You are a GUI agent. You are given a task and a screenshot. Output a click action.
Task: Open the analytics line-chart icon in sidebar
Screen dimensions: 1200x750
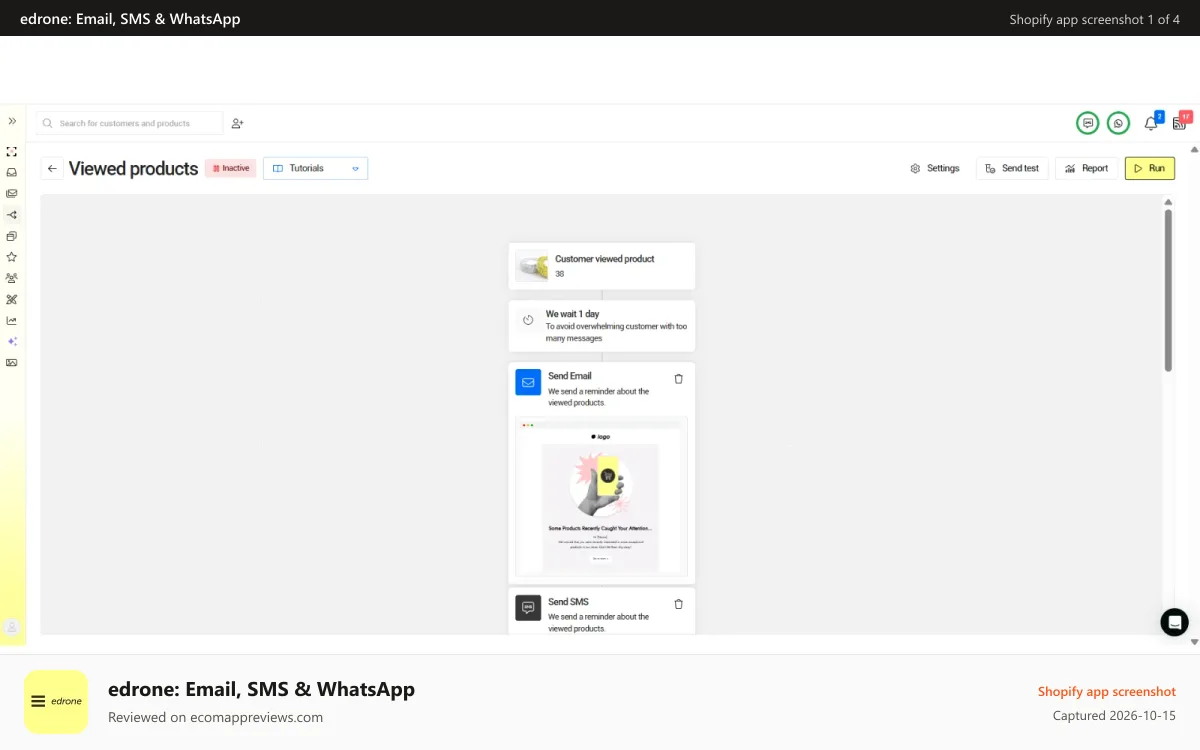click(12, 320)
